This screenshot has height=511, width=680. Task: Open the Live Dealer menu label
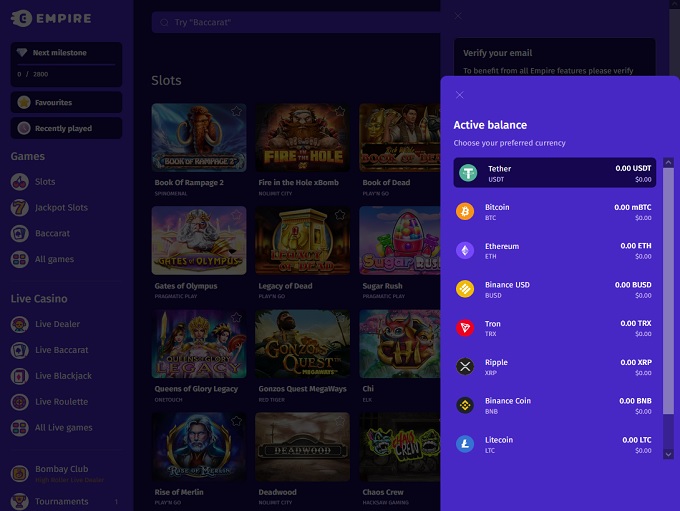point(58,324)
